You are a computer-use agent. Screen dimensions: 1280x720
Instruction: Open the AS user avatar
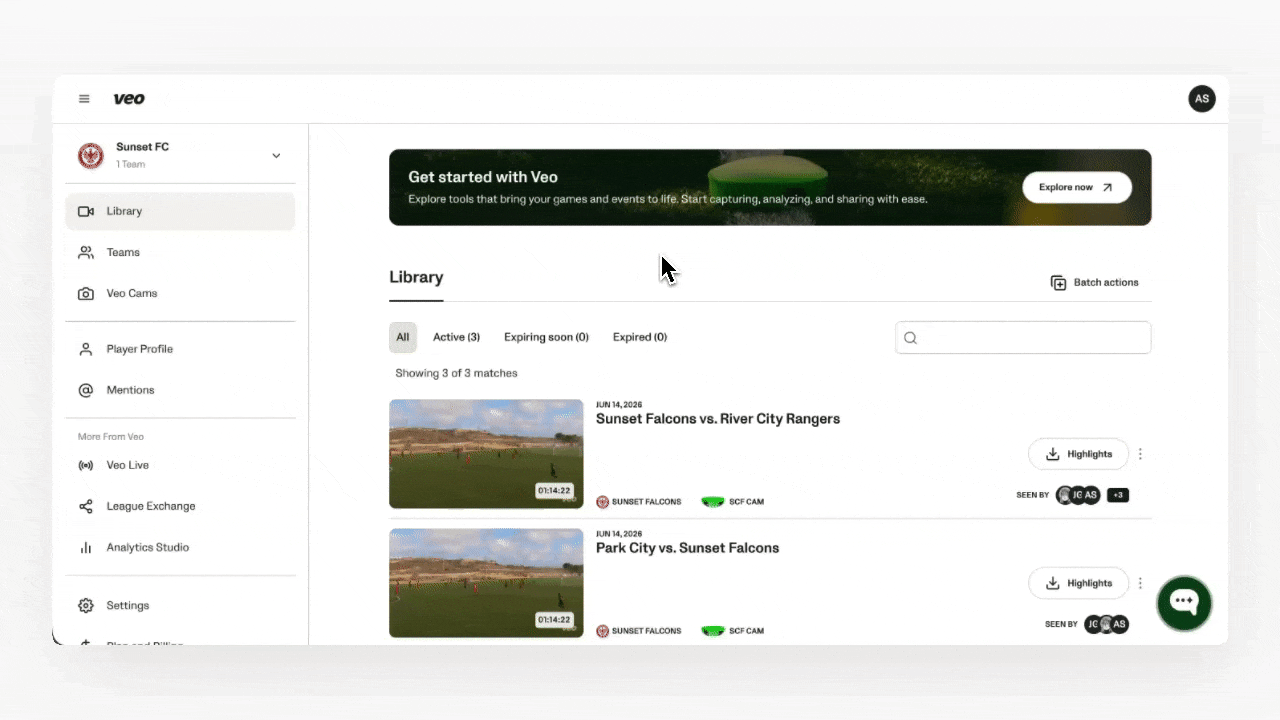click(1202, 99)
